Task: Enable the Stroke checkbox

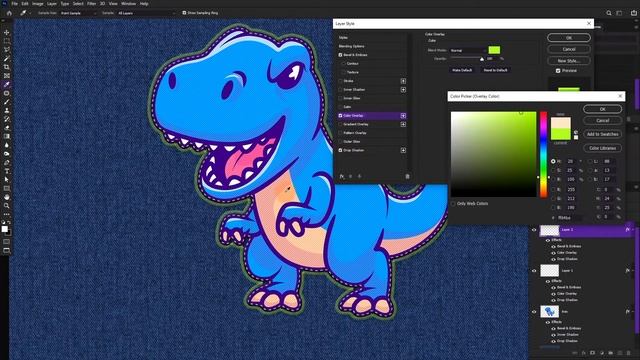Action: click(340, 81)
